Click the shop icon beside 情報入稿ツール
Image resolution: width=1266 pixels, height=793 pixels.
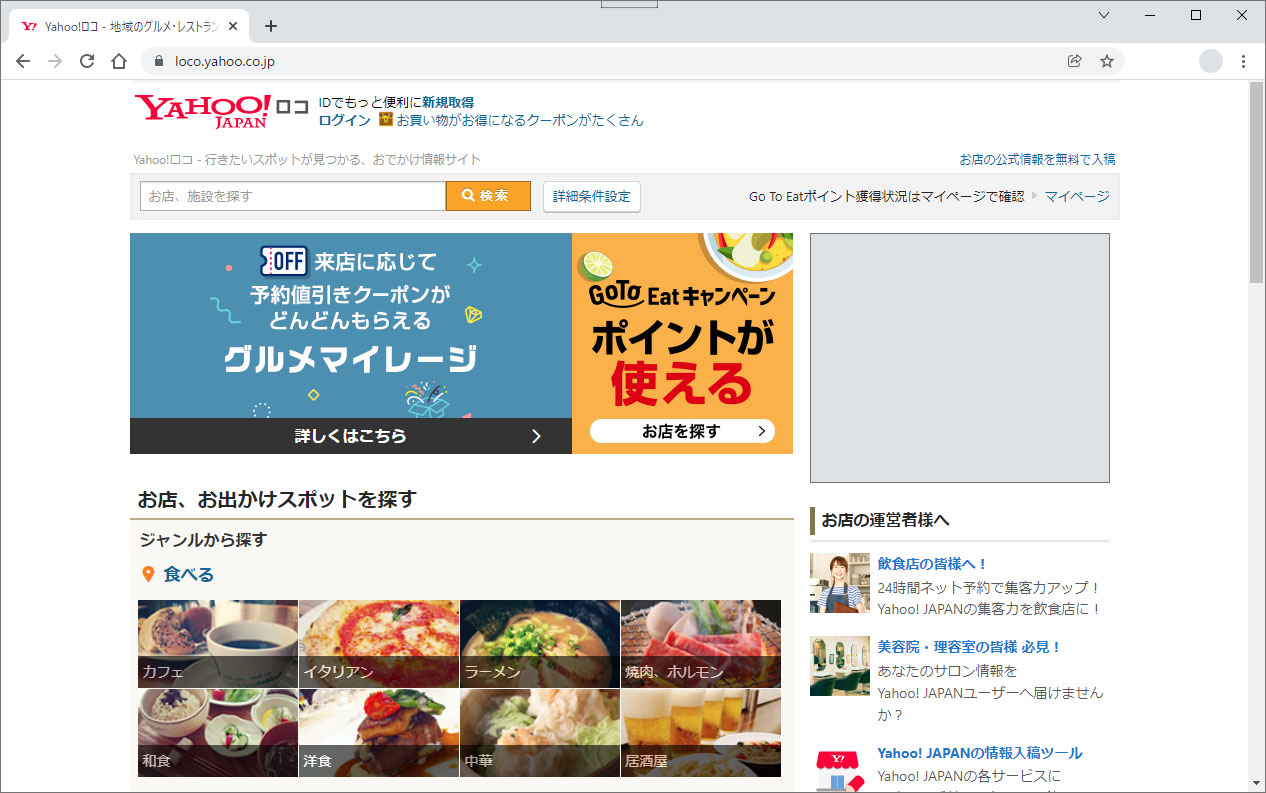(840, 770)
